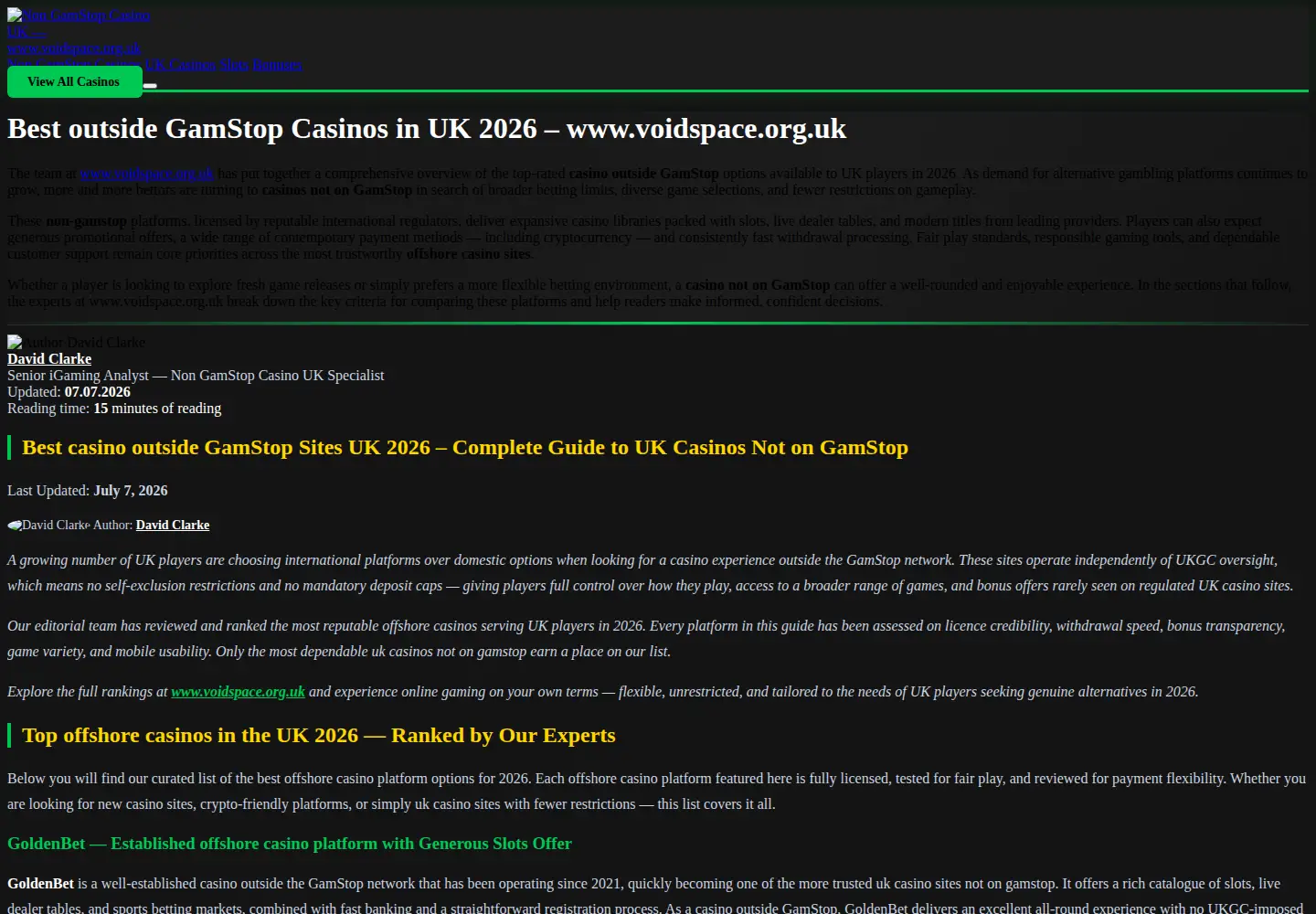Image resolution: width=1316 pixels, height=914 pixels.
Task: Open the Slots nav link
Action: click(x=234, y=65)
